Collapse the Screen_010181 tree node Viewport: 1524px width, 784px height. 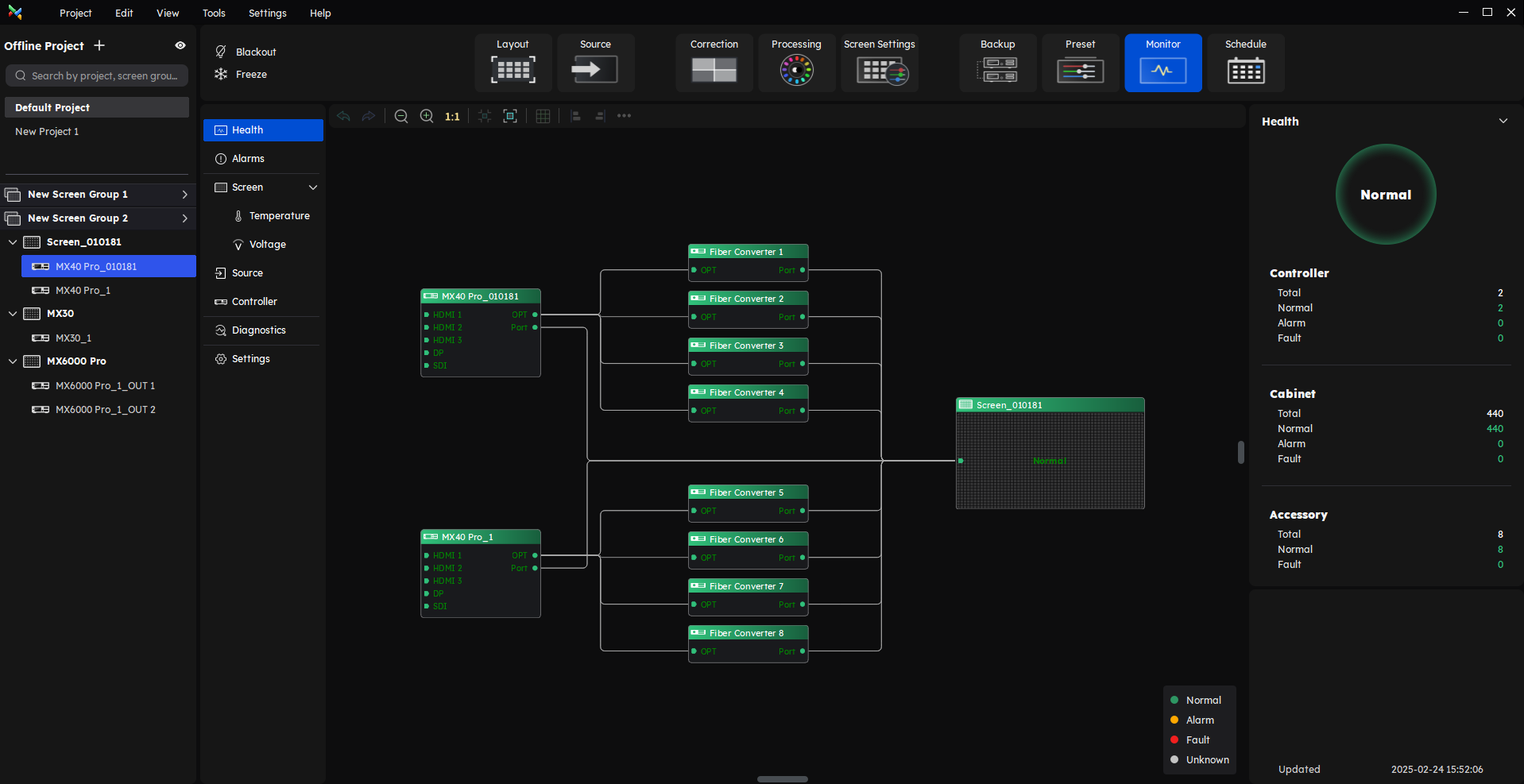click(x=13, y=242)
